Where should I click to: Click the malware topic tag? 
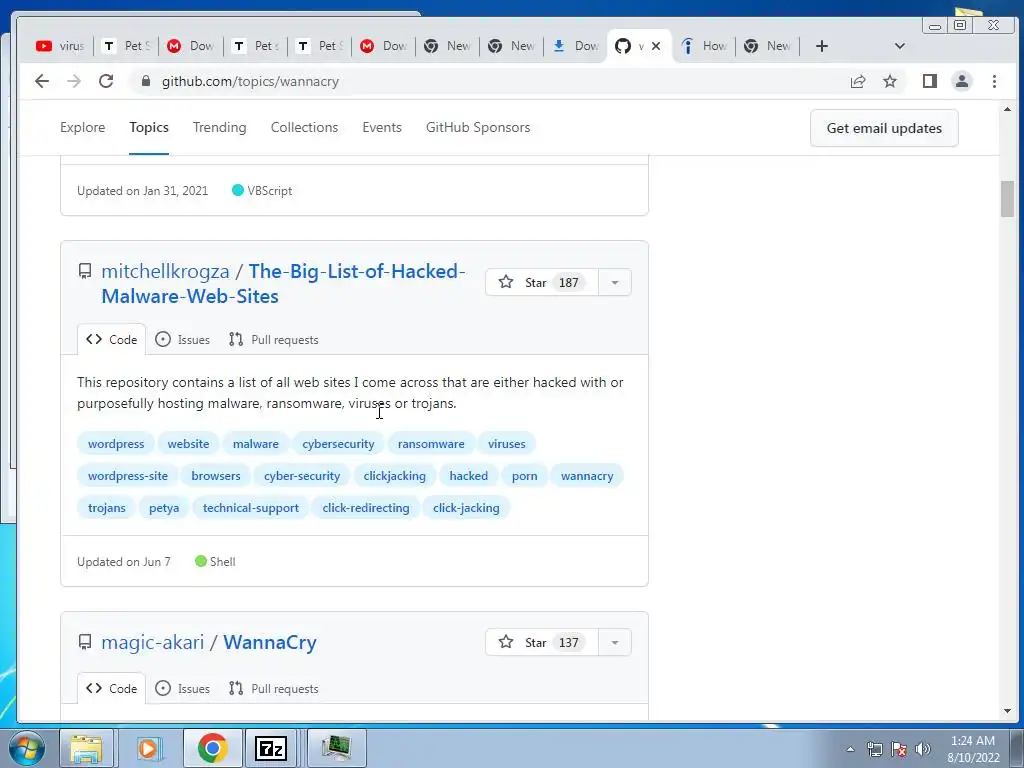255,443
